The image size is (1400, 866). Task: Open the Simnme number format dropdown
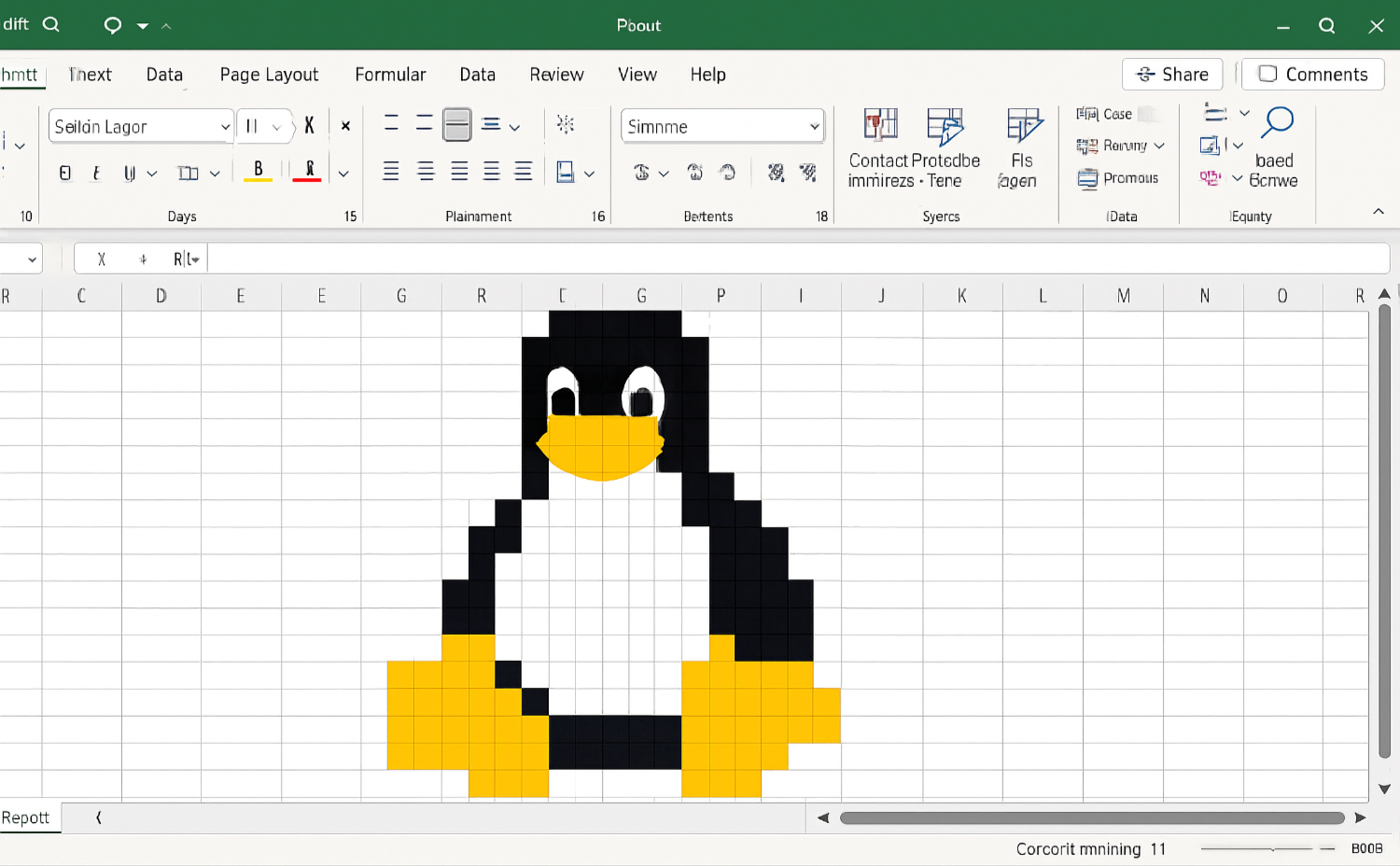[x=814, y=127]
